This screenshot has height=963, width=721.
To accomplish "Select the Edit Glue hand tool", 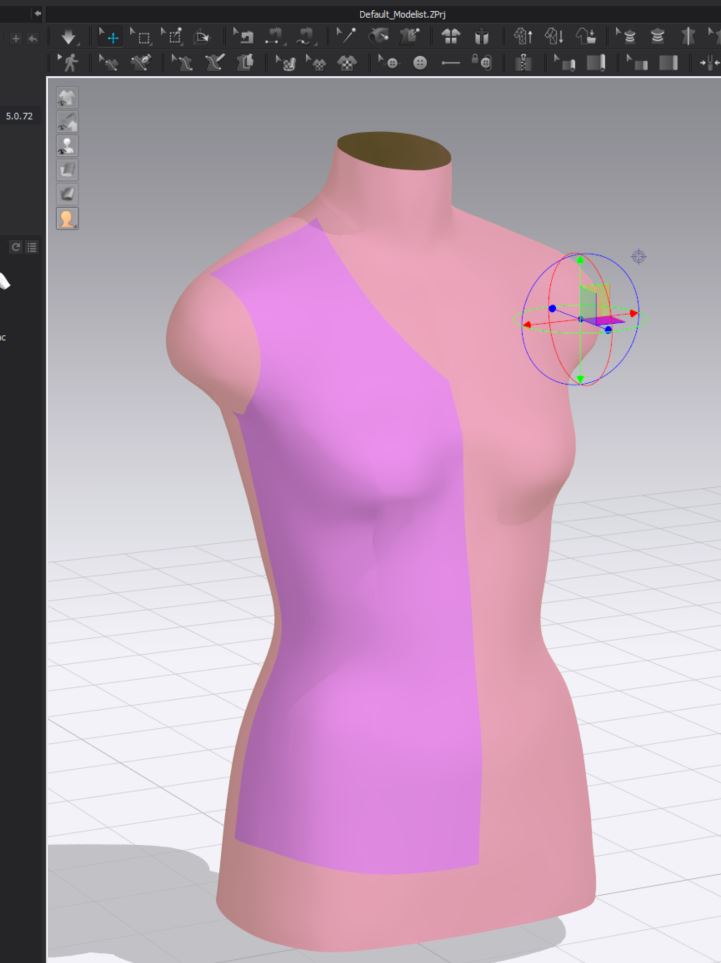I will coord(286,62).
